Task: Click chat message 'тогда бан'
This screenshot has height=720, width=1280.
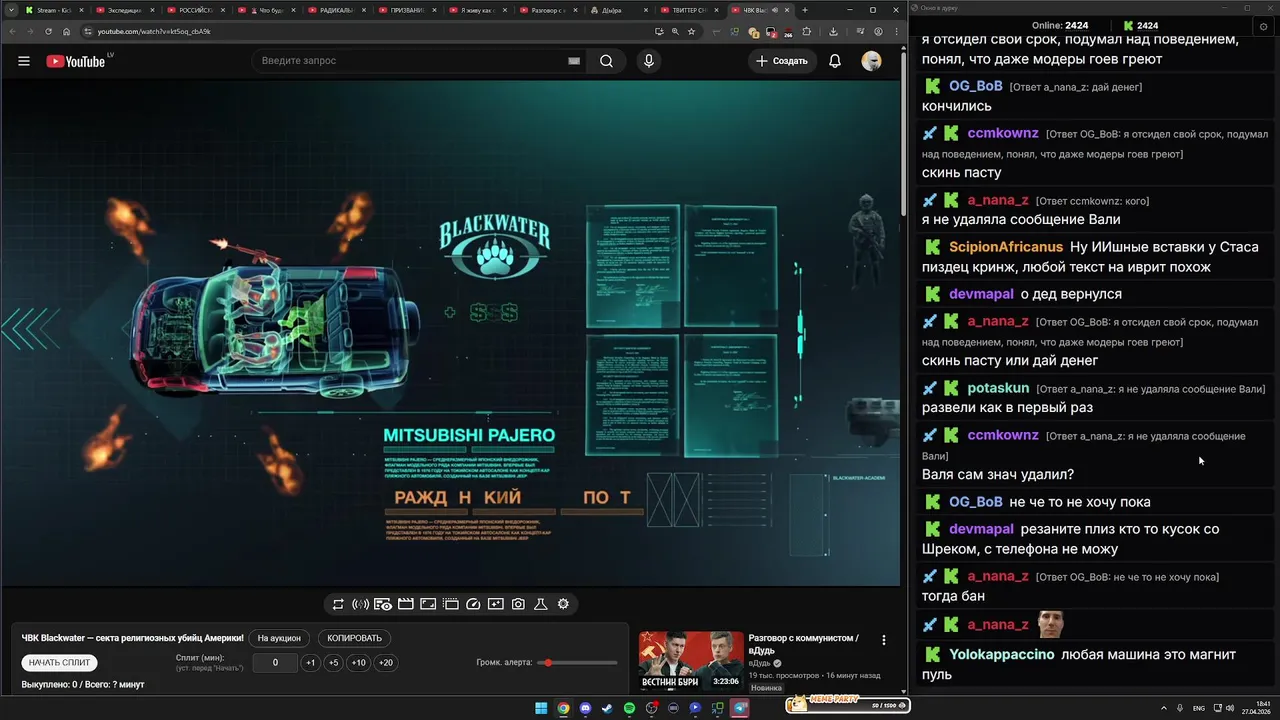Action: (x=953, y=596)
